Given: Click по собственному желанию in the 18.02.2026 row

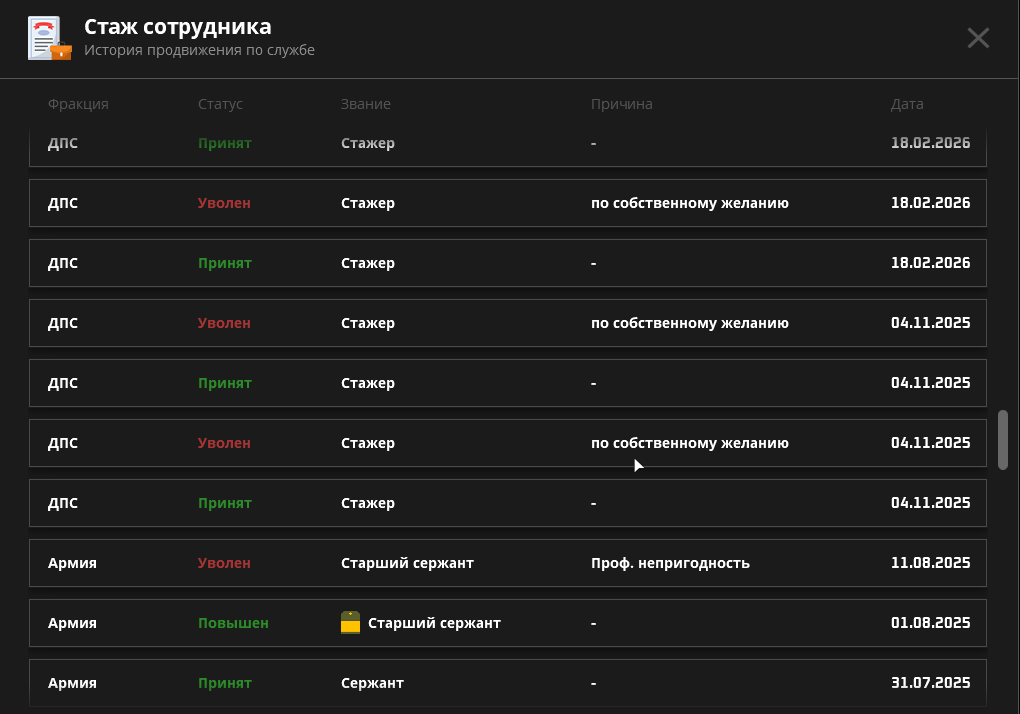Looking at the screenshot, I should (x=690, y=203).
